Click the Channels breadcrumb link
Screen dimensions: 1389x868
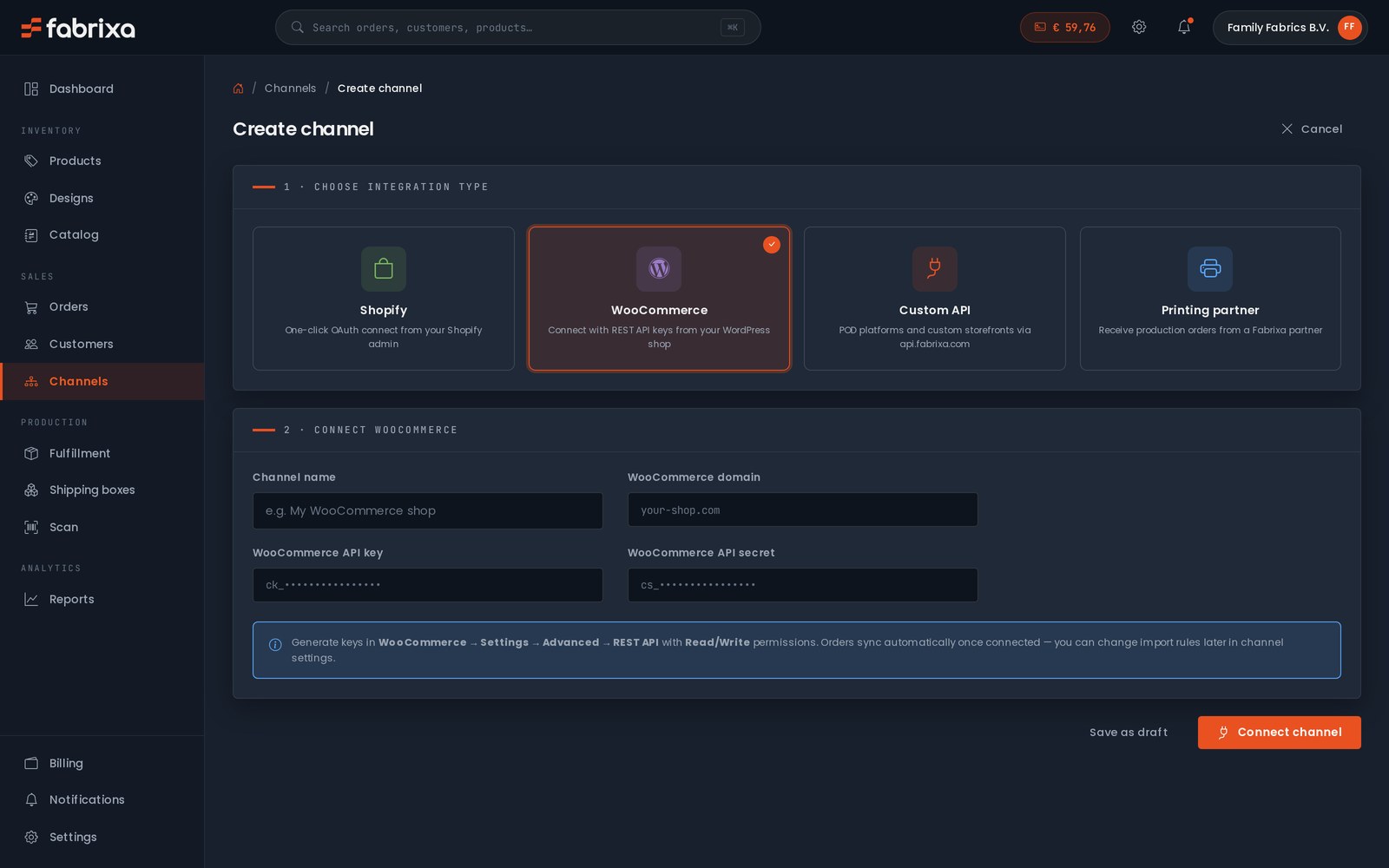pos(290,89)
